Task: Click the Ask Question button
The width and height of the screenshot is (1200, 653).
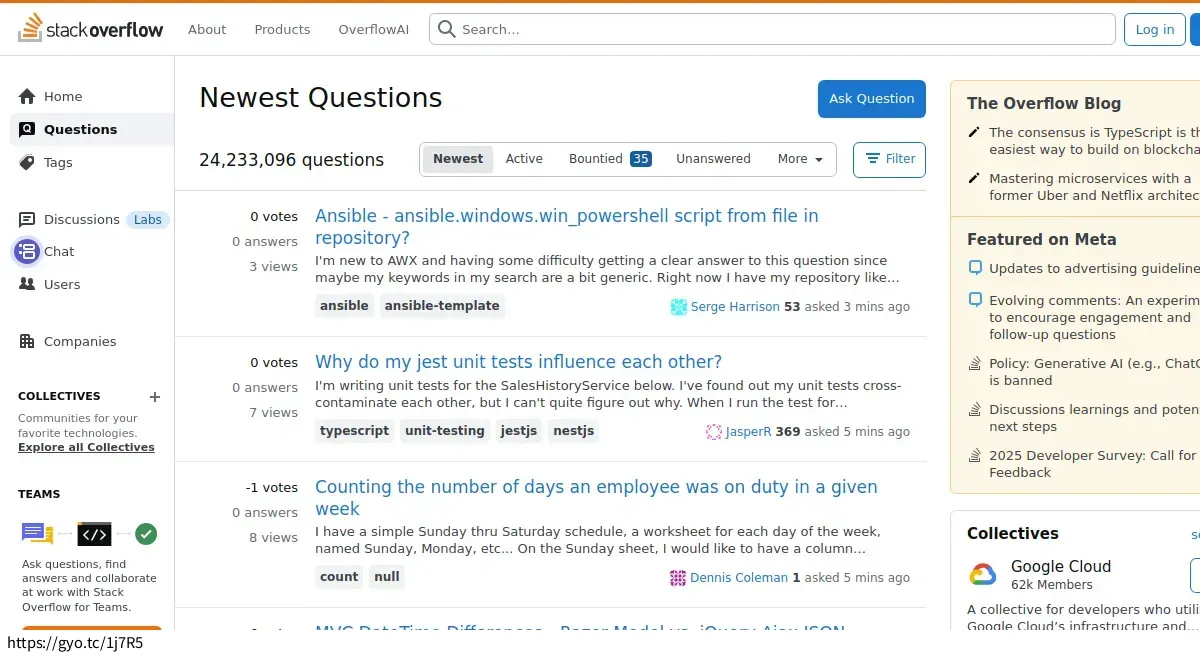Action: point(871,99)
